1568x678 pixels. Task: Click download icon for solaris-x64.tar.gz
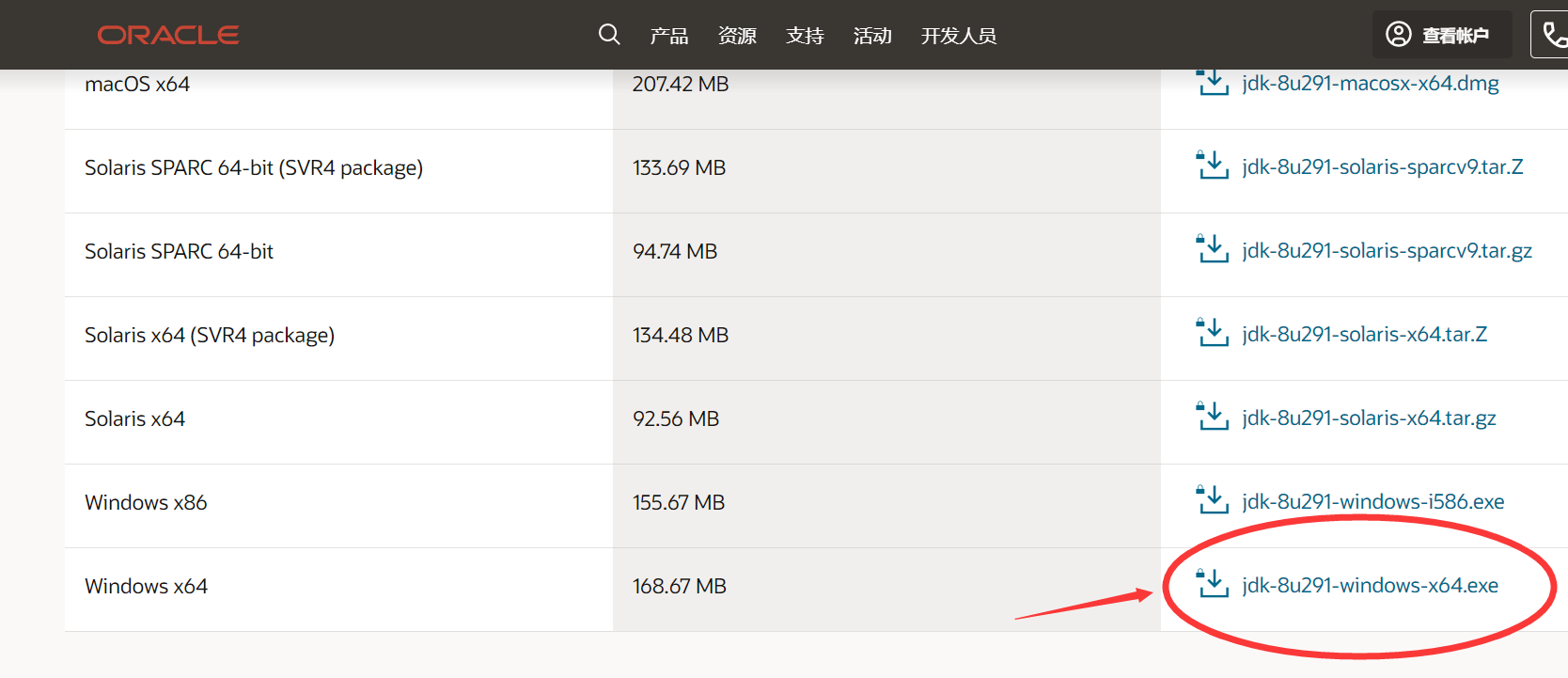[x=1213, y=417]
